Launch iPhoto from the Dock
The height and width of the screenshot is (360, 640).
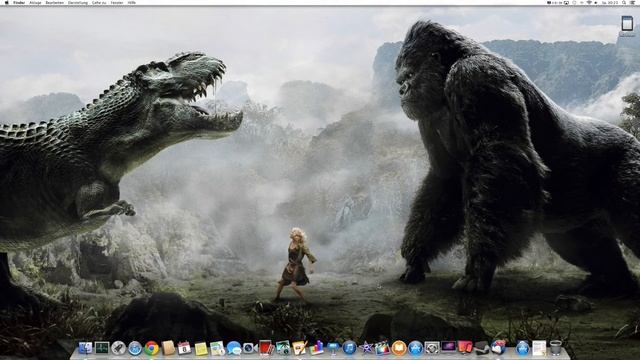coord(282,348)
